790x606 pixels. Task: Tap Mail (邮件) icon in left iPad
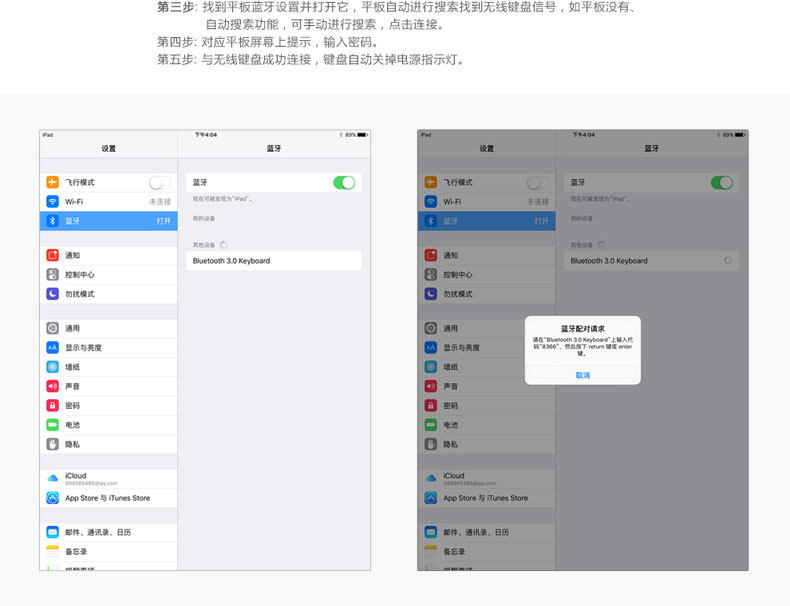tap(52, 532)
